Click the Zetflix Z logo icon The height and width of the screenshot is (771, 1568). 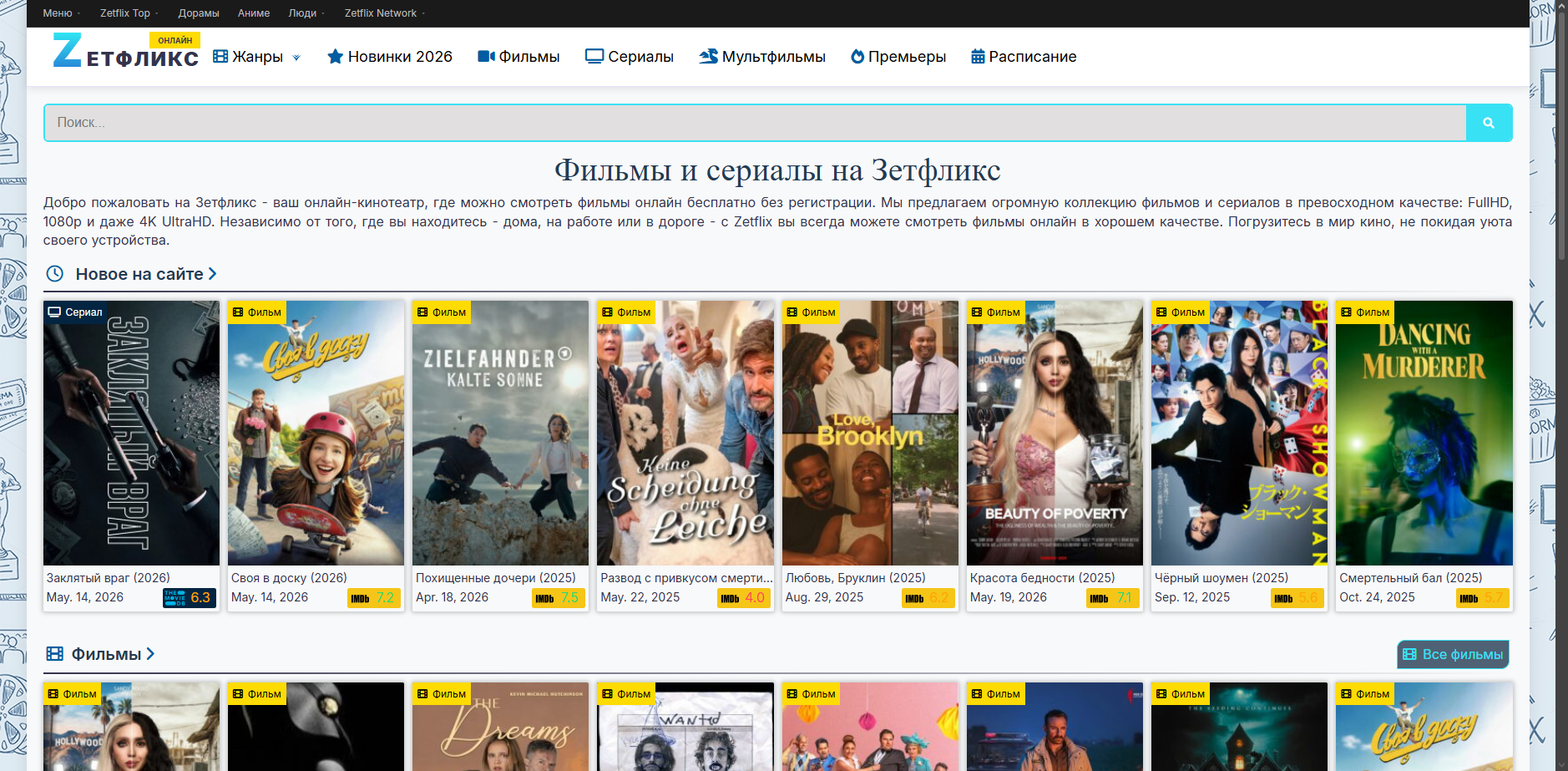point(68,50)
